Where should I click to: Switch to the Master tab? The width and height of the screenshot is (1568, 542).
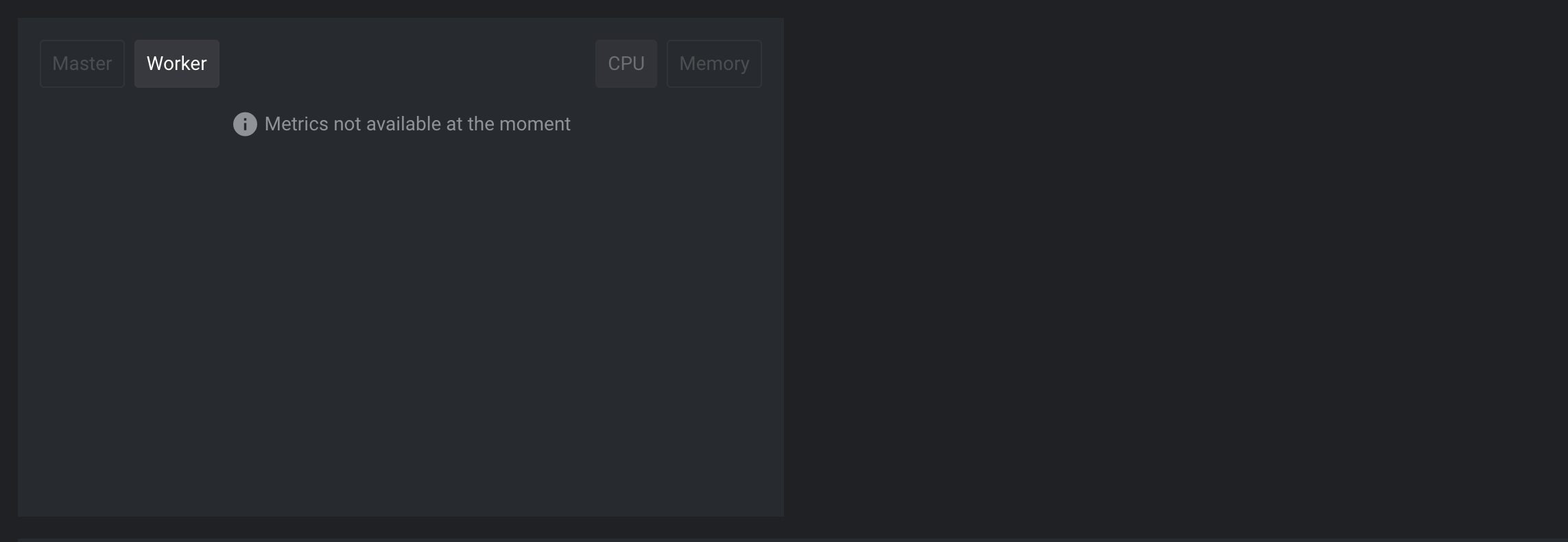82,64
